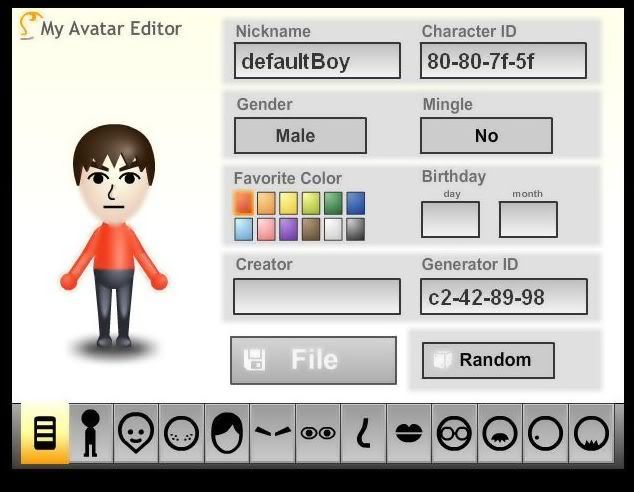Toggle the Mingle setting set to No
The image size is (634, 492).
point(486,136)
